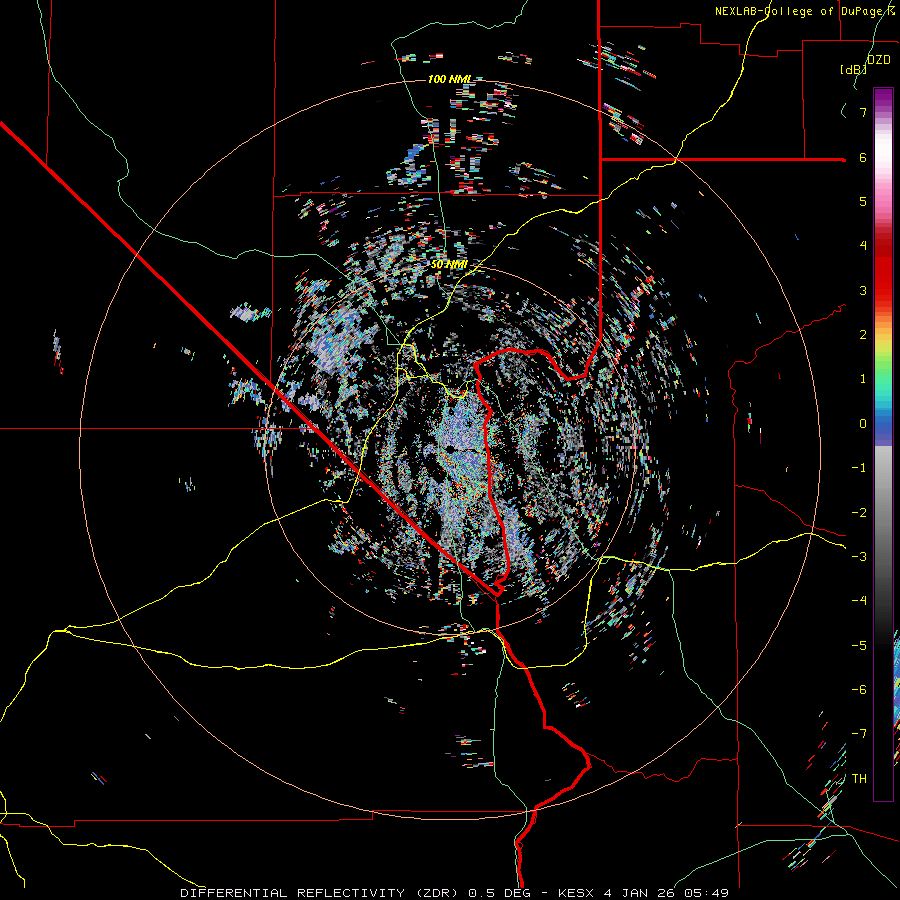Select the 1 value on the scale

coord(863,379)
